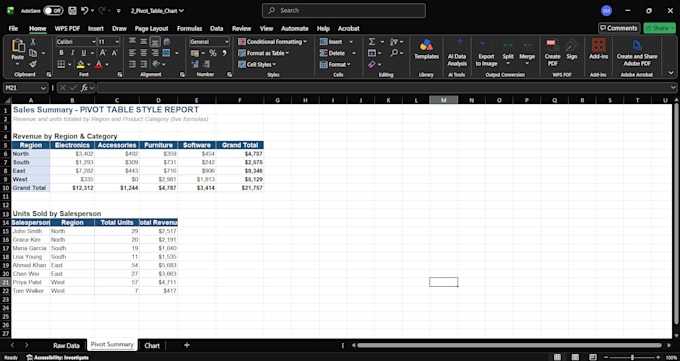The width and height of the screenshot is (680, 361).
Task: Click the Save disk icon
Action: point(72,10)
